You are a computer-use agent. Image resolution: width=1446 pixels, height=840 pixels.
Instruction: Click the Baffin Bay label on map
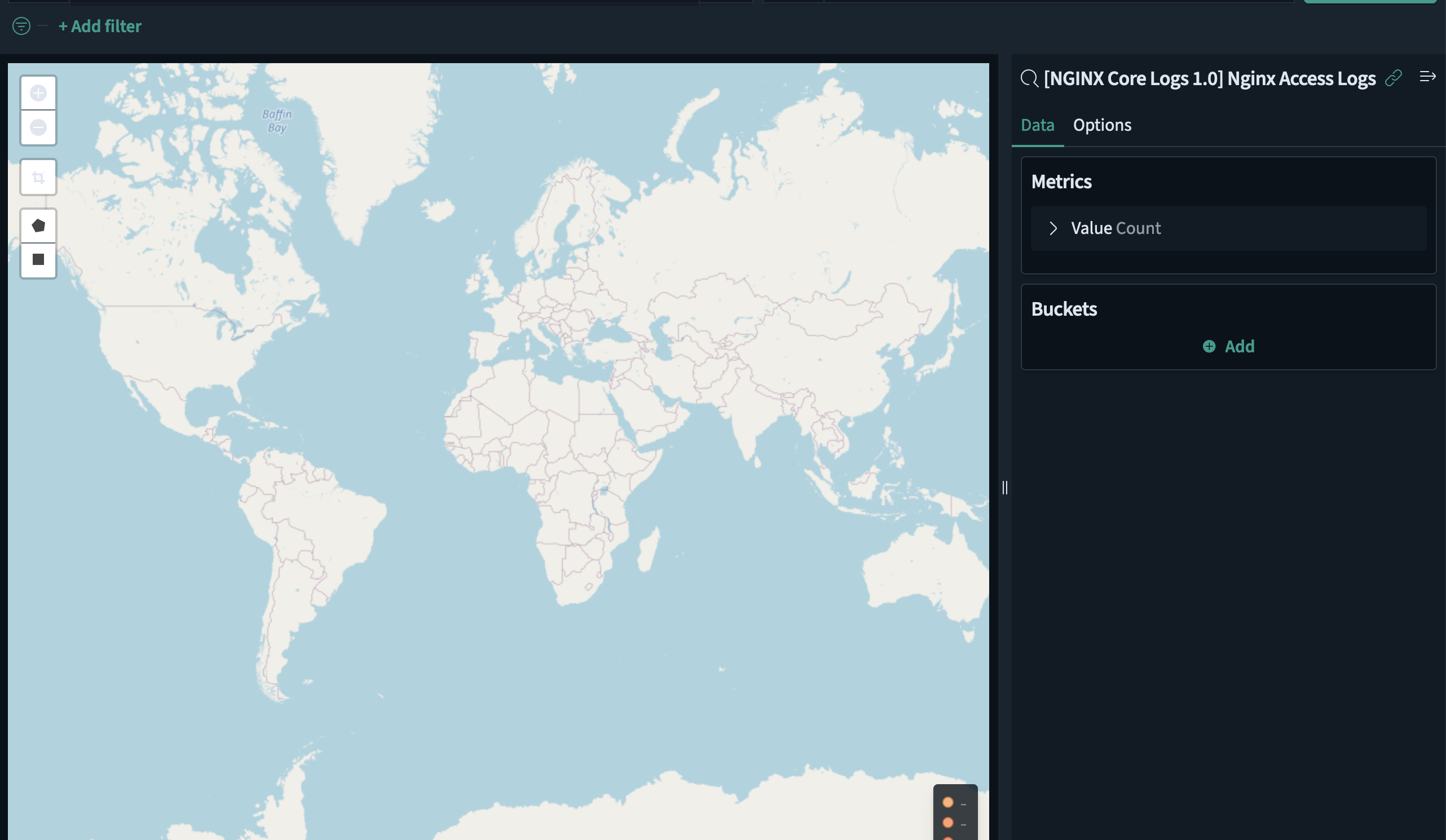coord(277,121)
